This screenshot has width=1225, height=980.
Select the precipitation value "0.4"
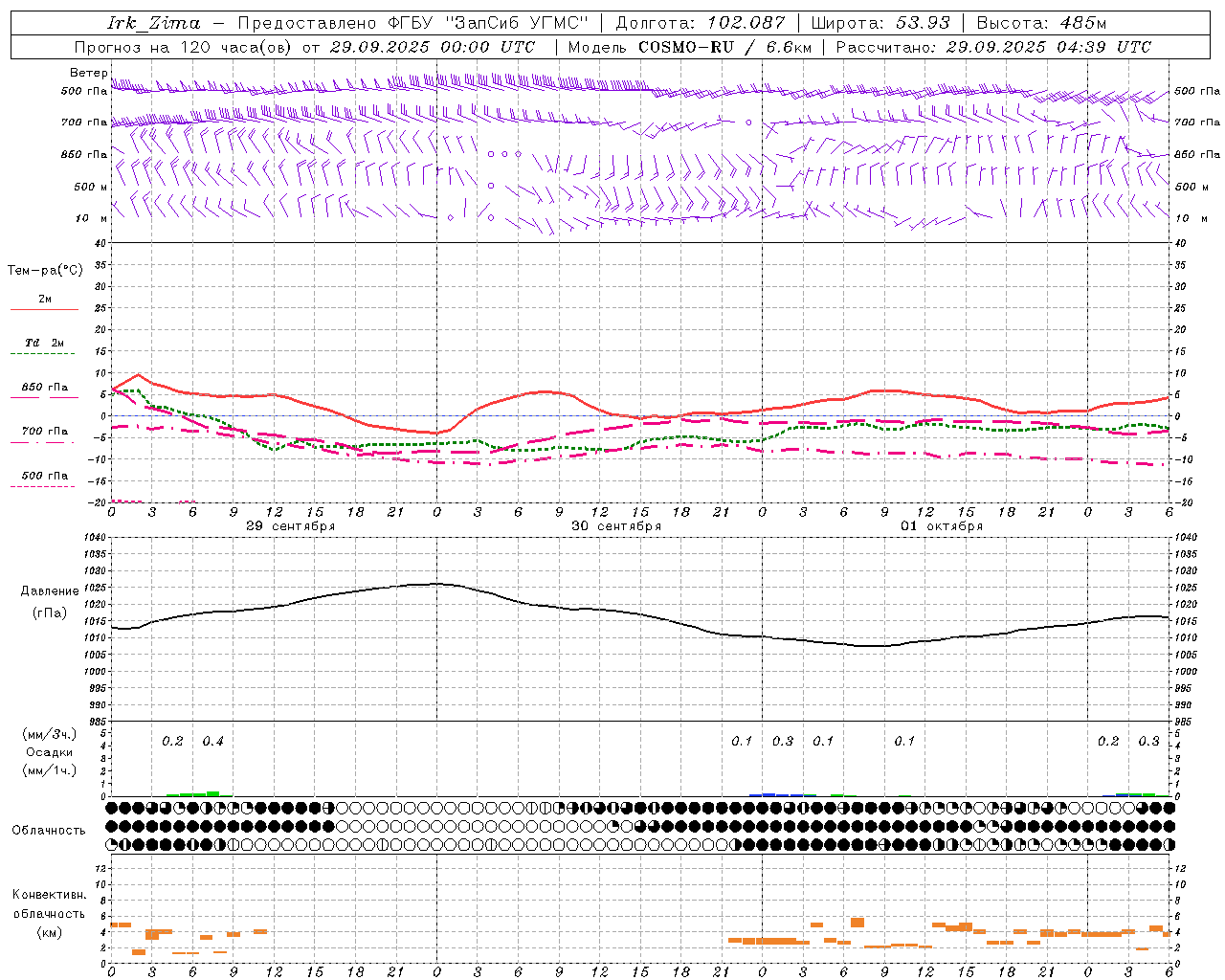(212, 742)
